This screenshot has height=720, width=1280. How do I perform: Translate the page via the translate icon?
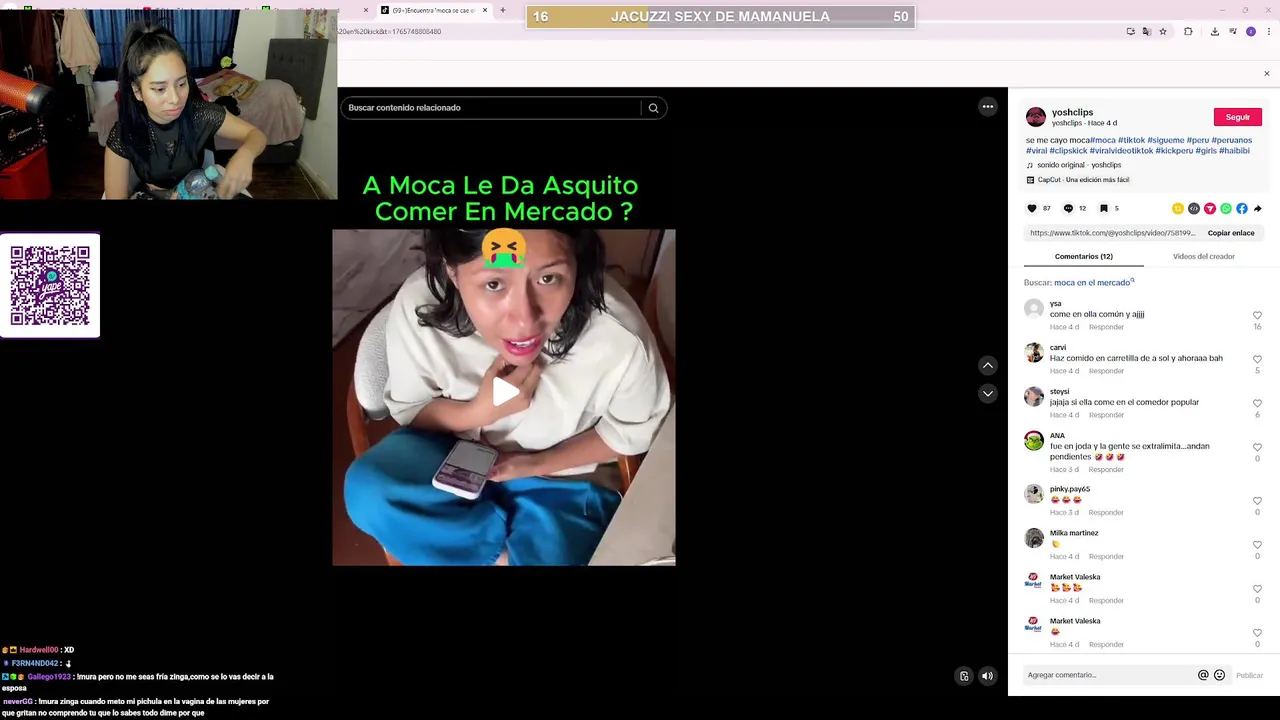click(x=1147, y=32)
